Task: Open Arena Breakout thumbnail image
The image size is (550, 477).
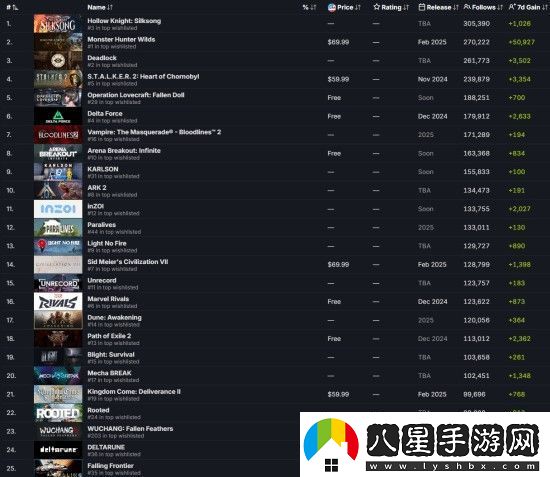Action: coord(58,153)
